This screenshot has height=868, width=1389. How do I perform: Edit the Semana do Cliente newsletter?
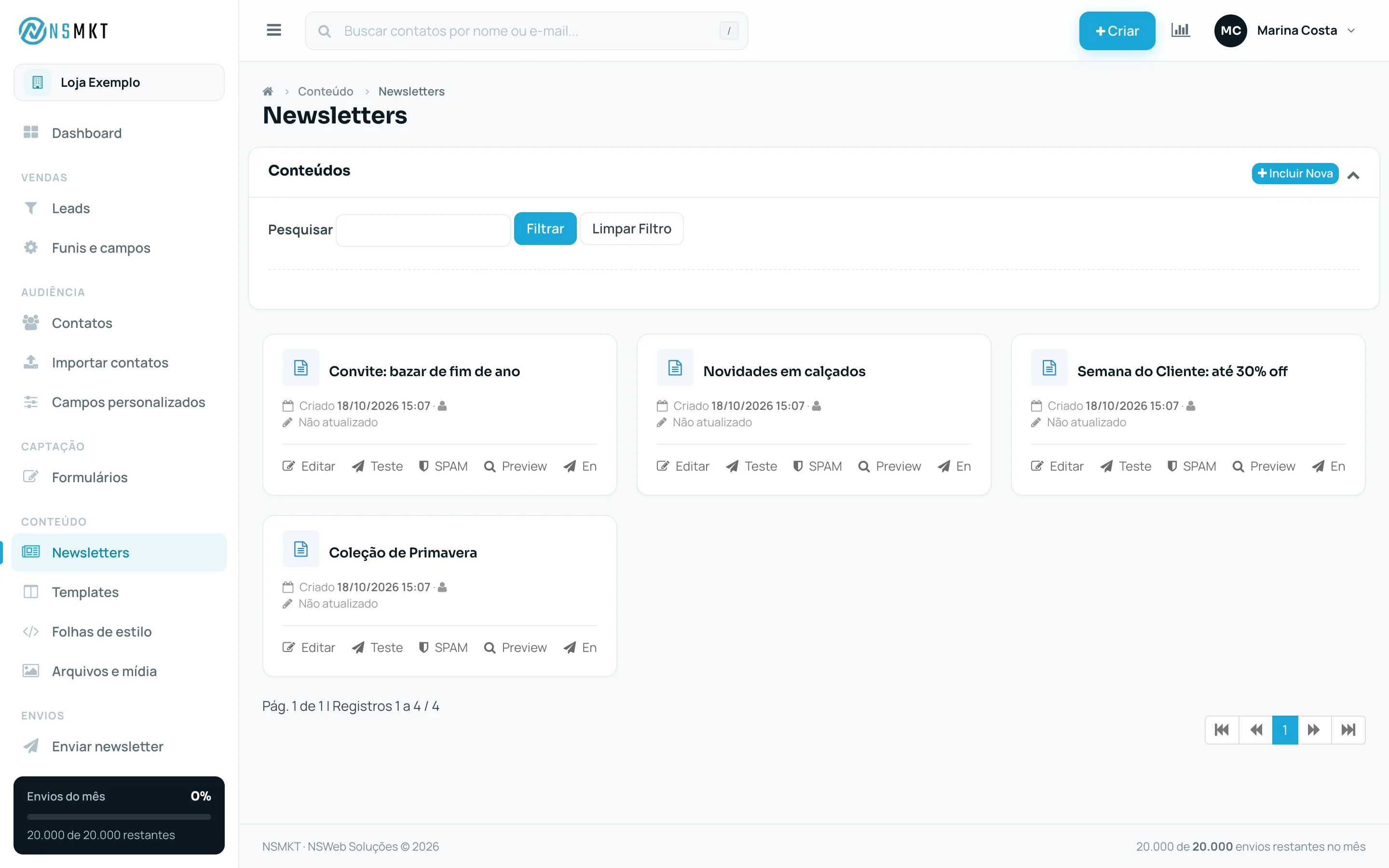tap(1057, 466)
